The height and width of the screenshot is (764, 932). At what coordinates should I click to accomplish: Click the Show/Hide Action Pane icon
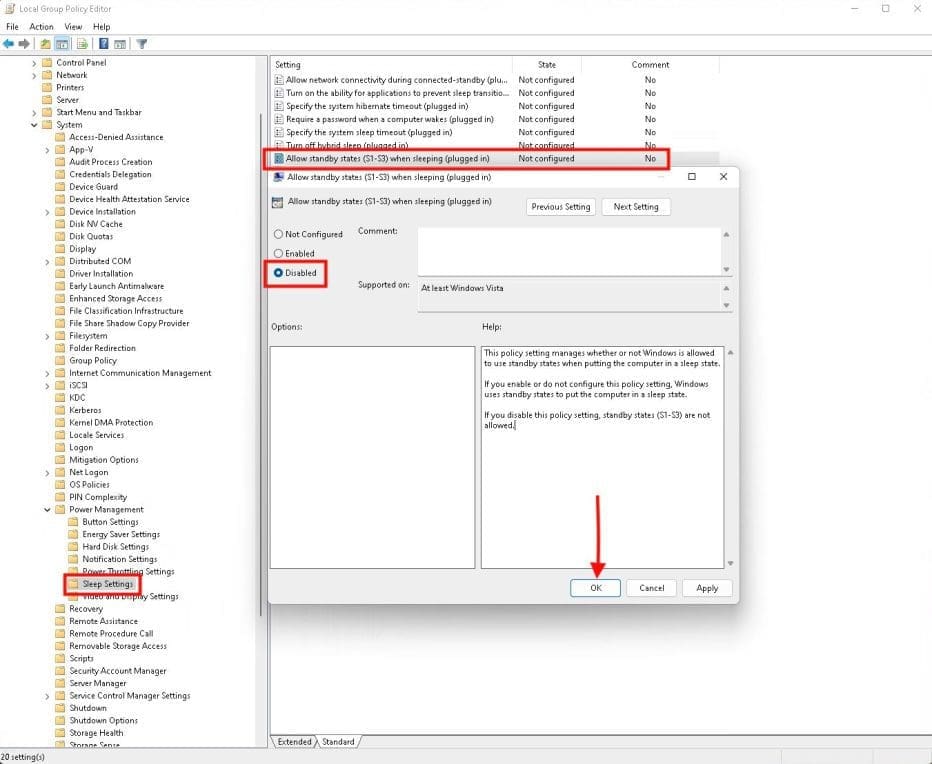(x=120, y=44)
